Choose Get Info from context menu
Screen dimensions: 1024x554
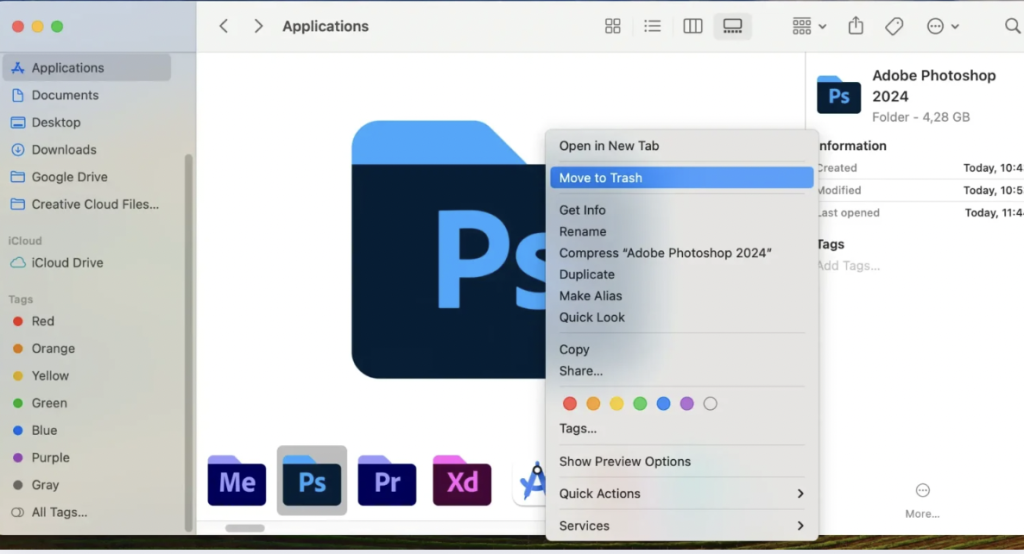[x=583, y=210]
